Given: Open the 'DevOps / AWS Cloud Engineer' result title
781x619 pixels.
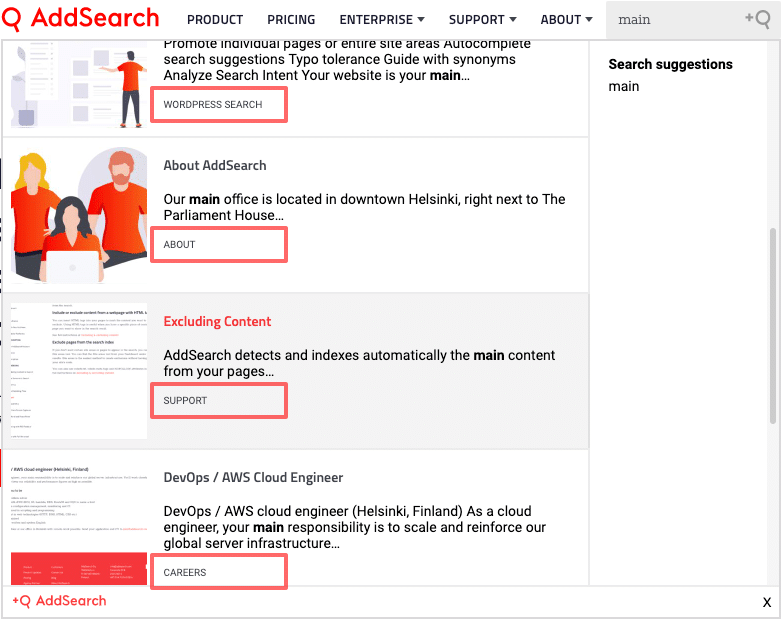Looking at the screenshot, I should (253, 478).
